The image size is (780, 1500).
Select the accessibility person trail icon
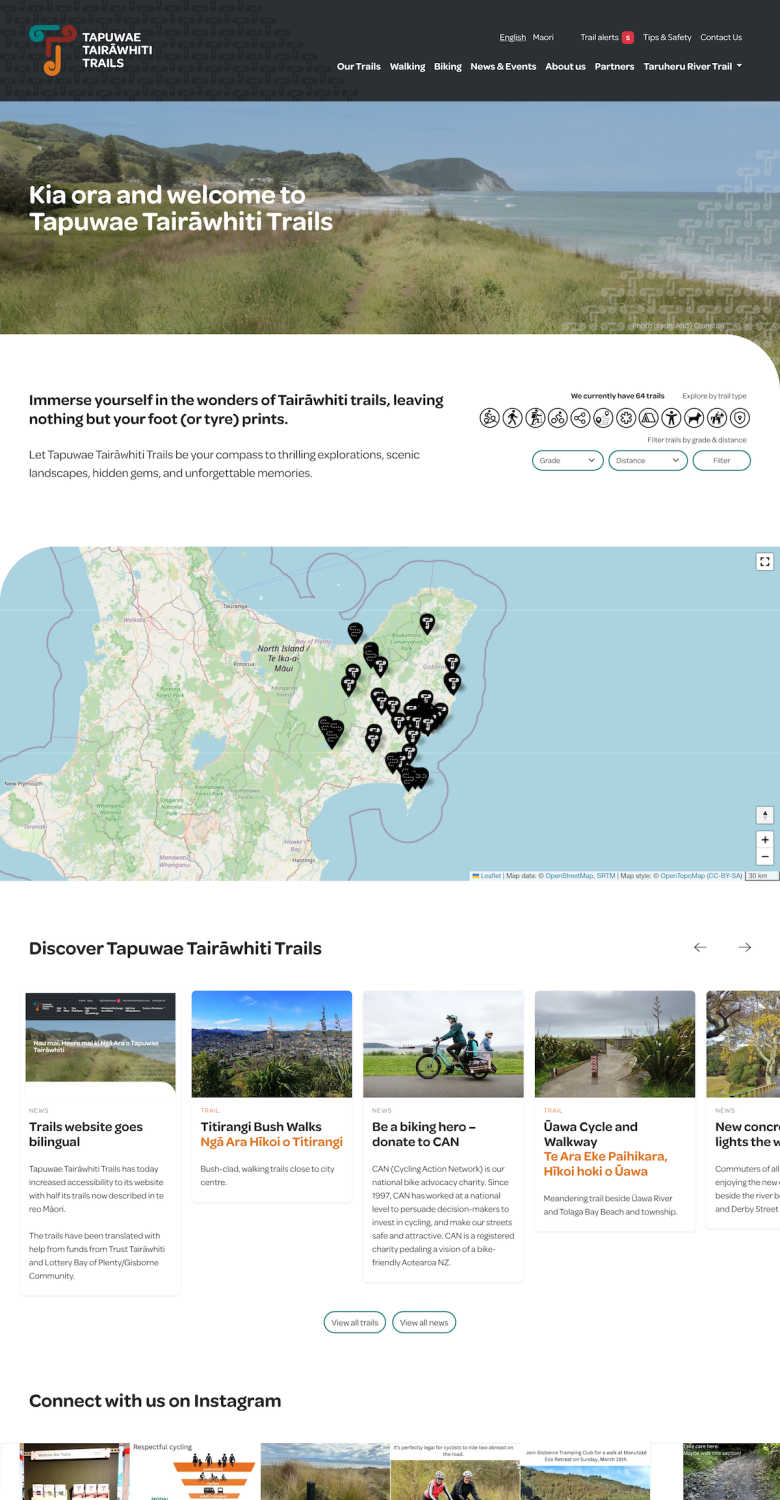(x=671, y=418)
